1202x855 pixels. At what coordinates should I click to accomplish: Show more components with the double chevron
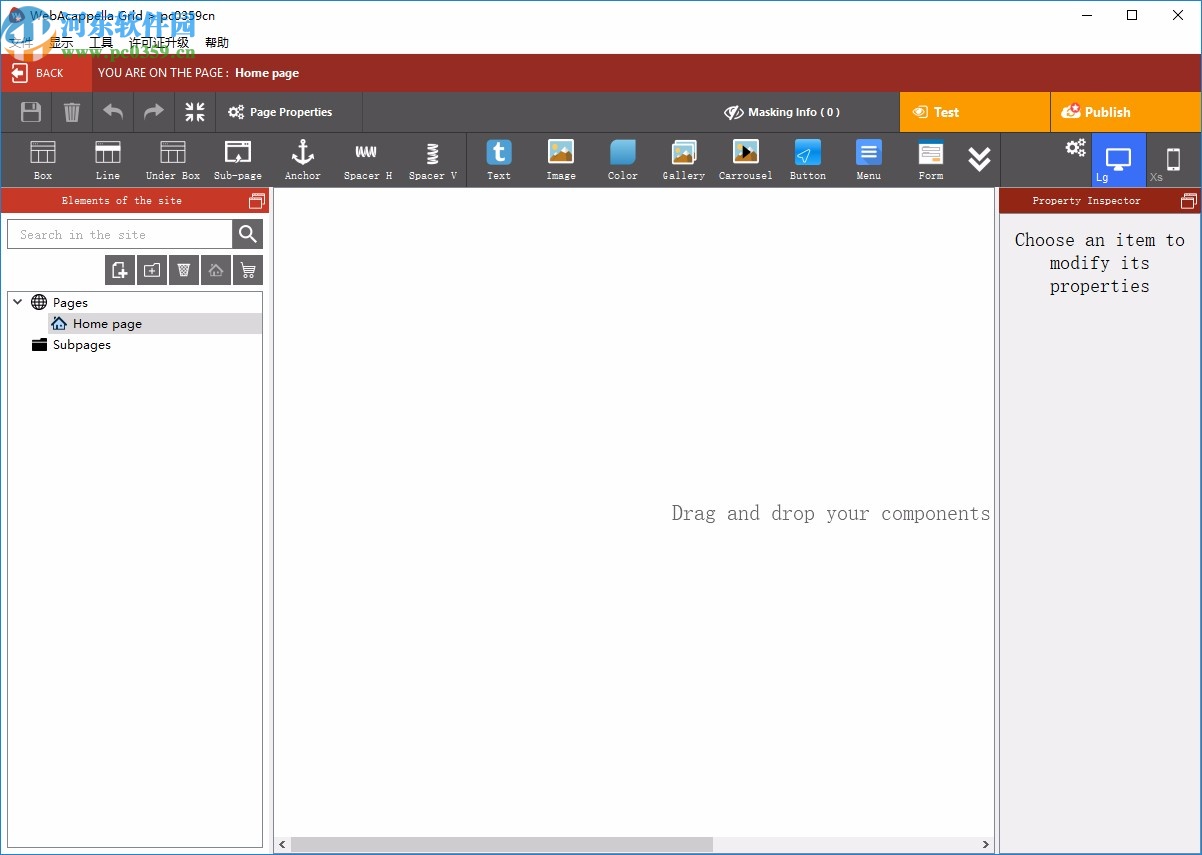pos(980,159)
